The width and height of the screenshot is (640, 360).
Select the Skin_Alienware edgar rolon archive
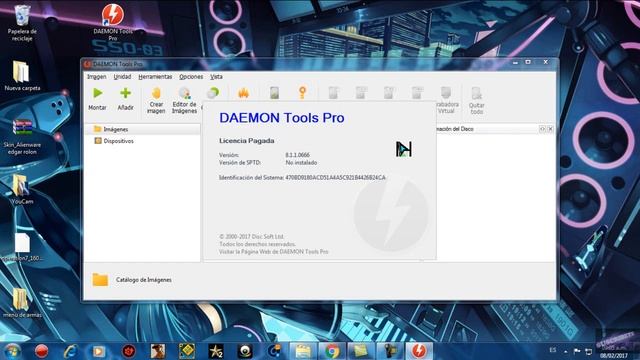coord(22,137)
